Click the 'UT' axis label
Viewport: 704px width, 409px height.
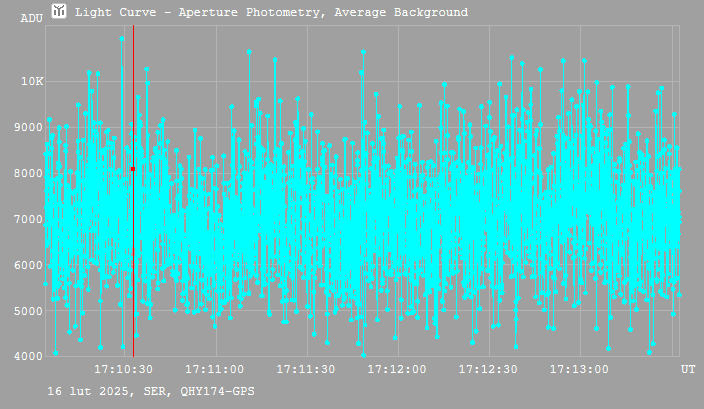pyautogui.click(x=688, y=369)
